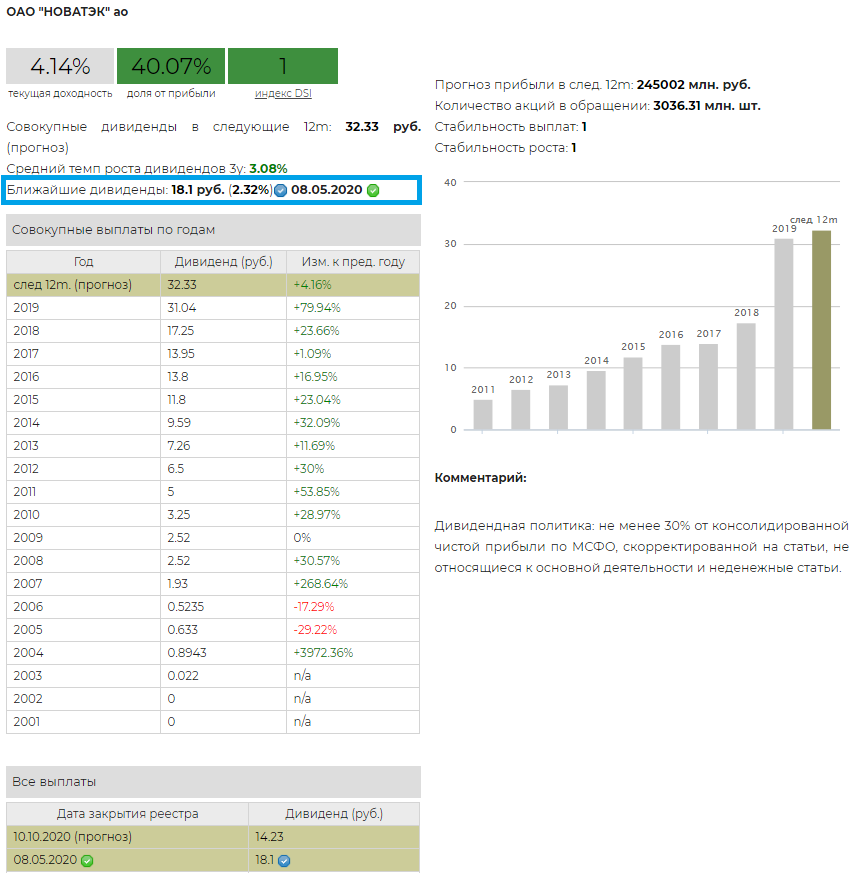
Task: Click the Все выплаты section header
Action: pos(213,782)
